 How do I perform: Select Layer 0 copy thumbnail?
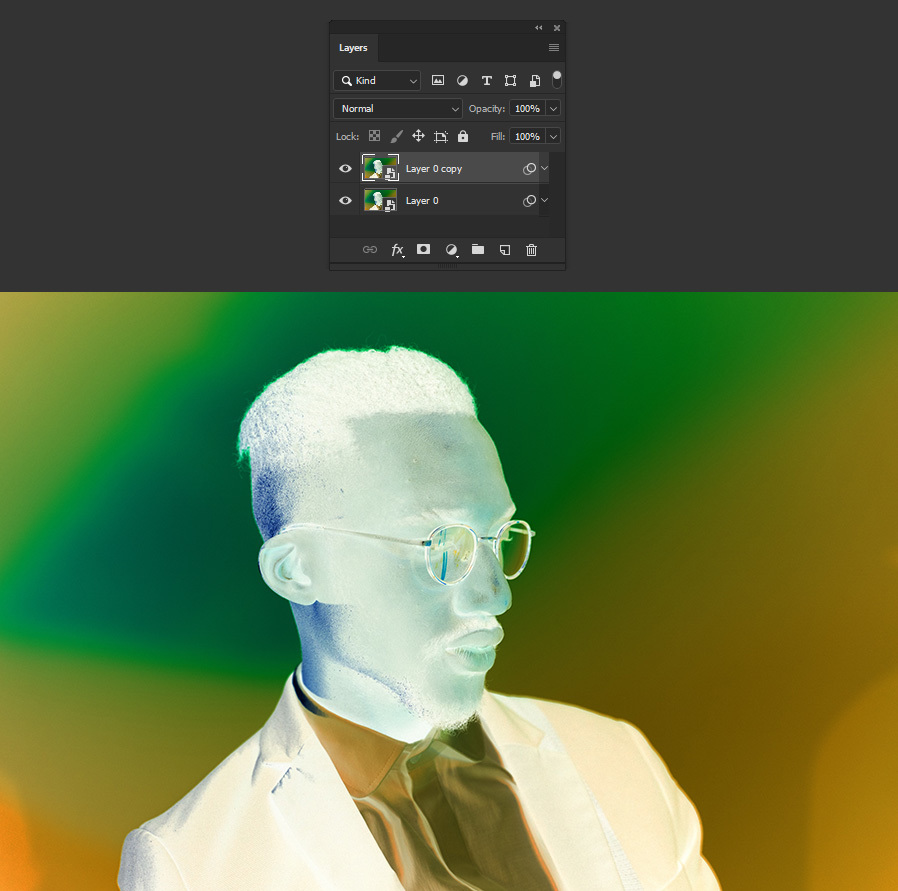click(x=380, y=168)
